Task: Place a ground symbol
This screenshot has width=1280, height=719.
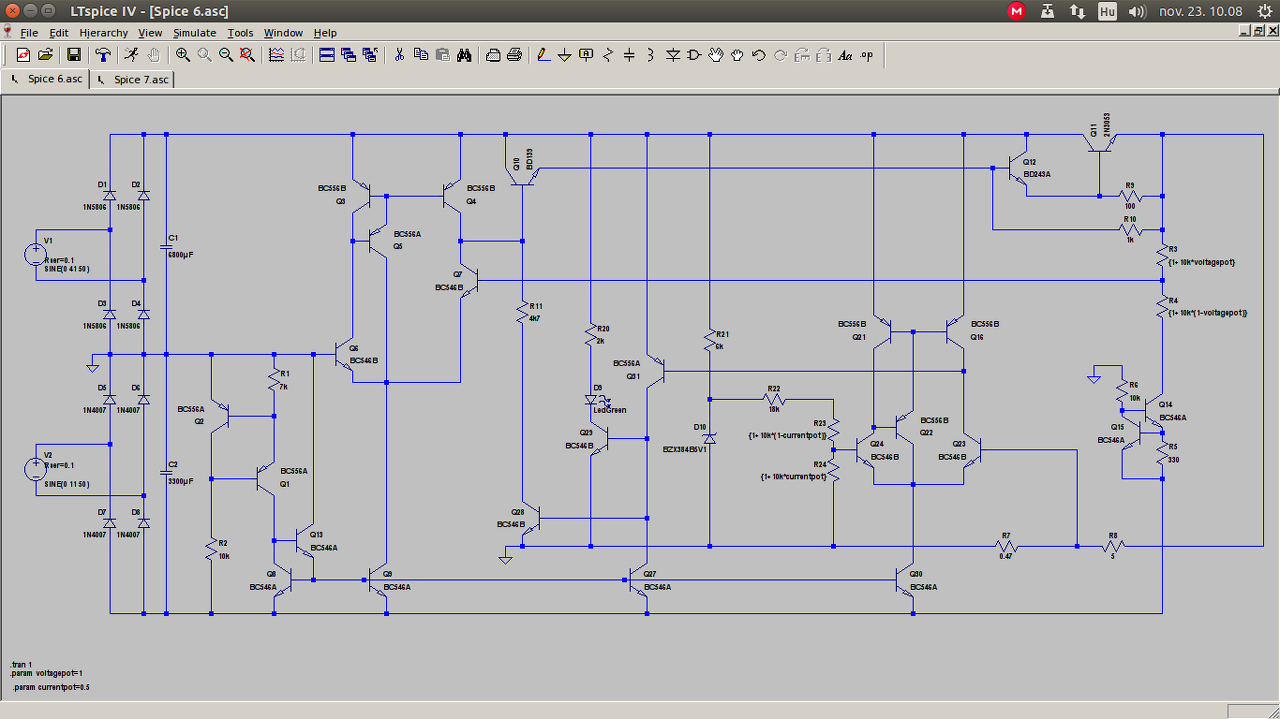Action: pos(565,55)
